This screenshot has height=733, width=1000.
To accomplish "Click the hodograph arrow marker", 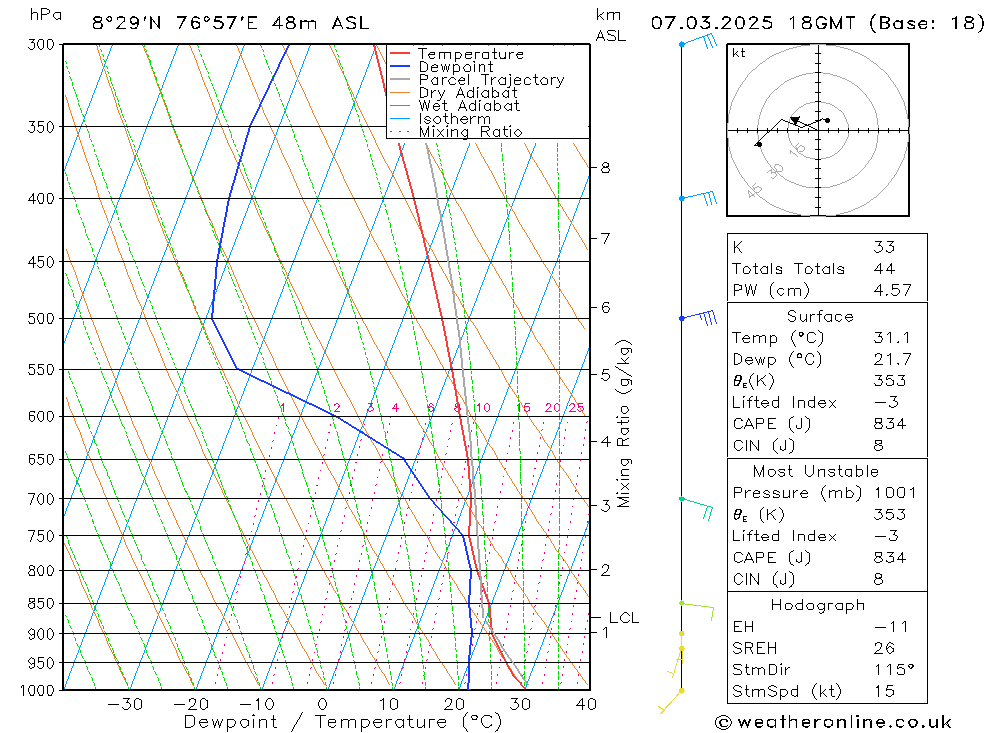I will click(795, 119).
